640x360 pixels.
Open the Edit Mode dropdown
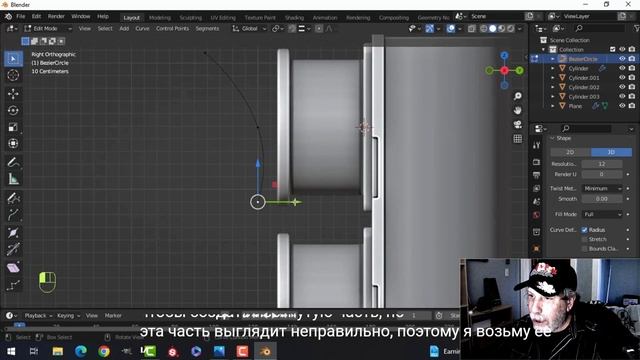click(x=48, y=29)
